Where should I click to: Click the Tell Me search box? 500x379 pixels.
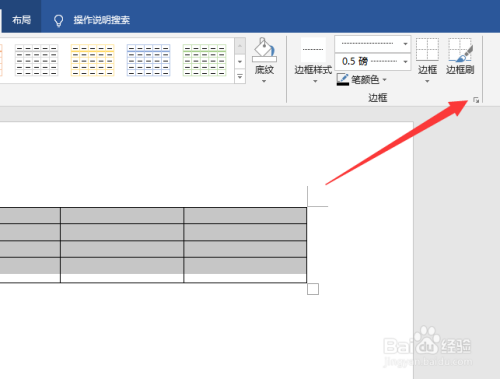pyautogui.click(x=102, y=20)
